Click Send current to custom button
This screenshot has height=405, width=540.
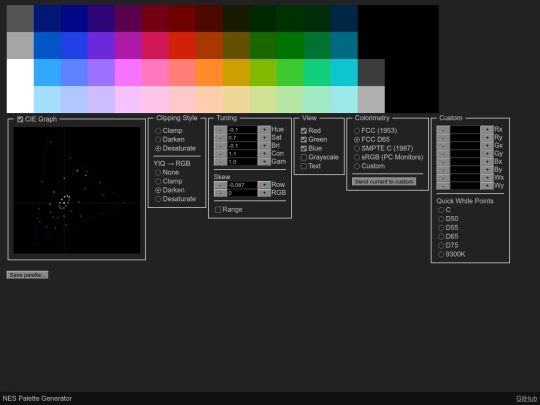point(384,181)
